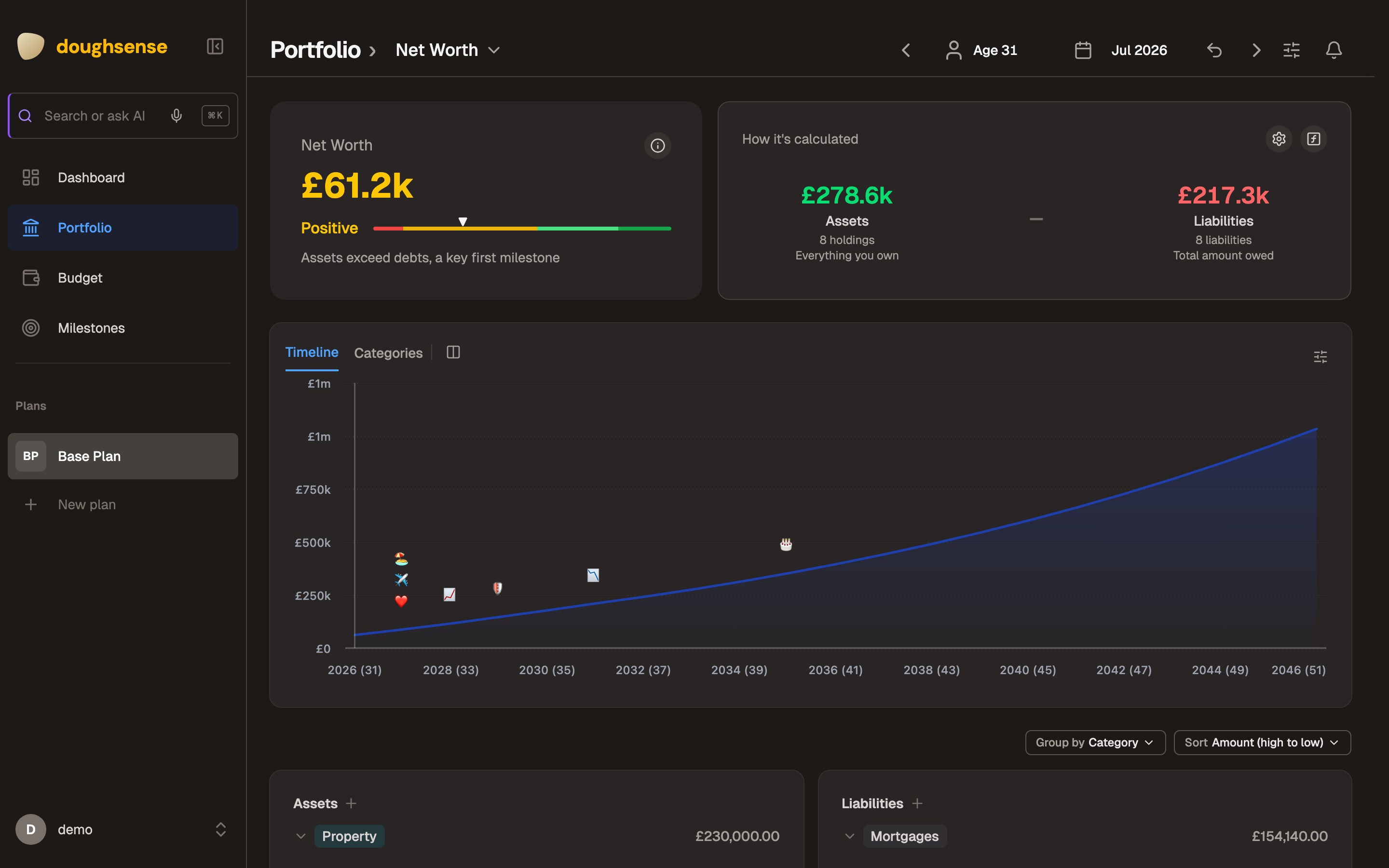Open Sort Amount (high to low) dropdown
Viewport: 1389px width, 868px height.
1262,742
